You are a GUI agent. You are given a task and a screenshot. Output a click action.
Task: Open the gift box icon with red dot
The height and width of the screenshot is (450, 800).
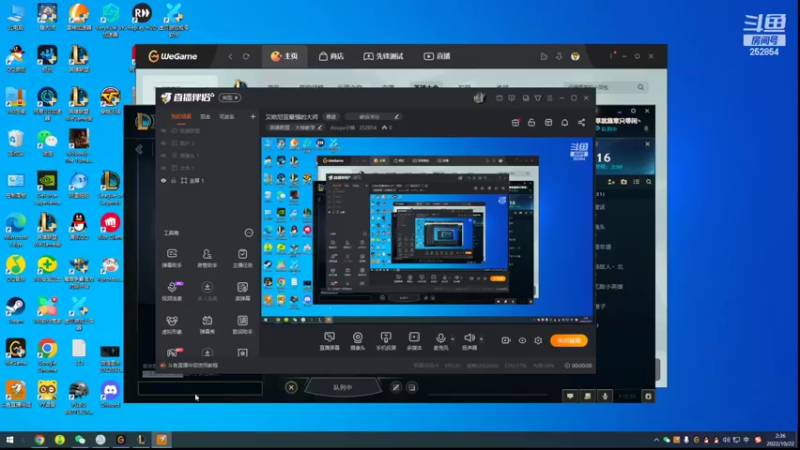coord(515,122)
